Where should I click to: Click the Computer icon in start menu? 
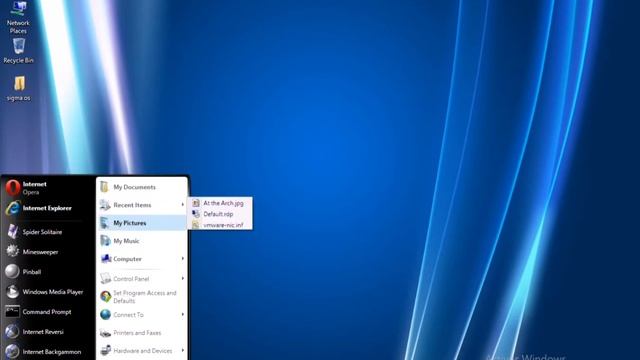[x=106, y=259]
